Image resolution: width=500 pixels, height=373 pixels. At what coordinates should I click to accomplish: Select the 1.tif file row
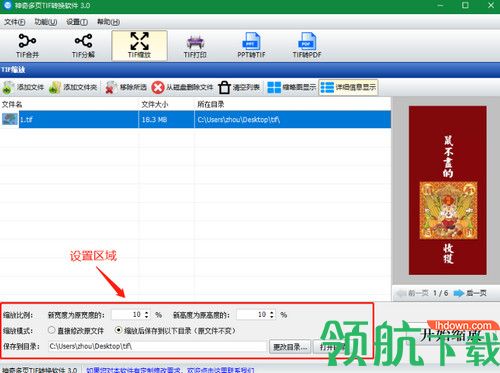195,119
